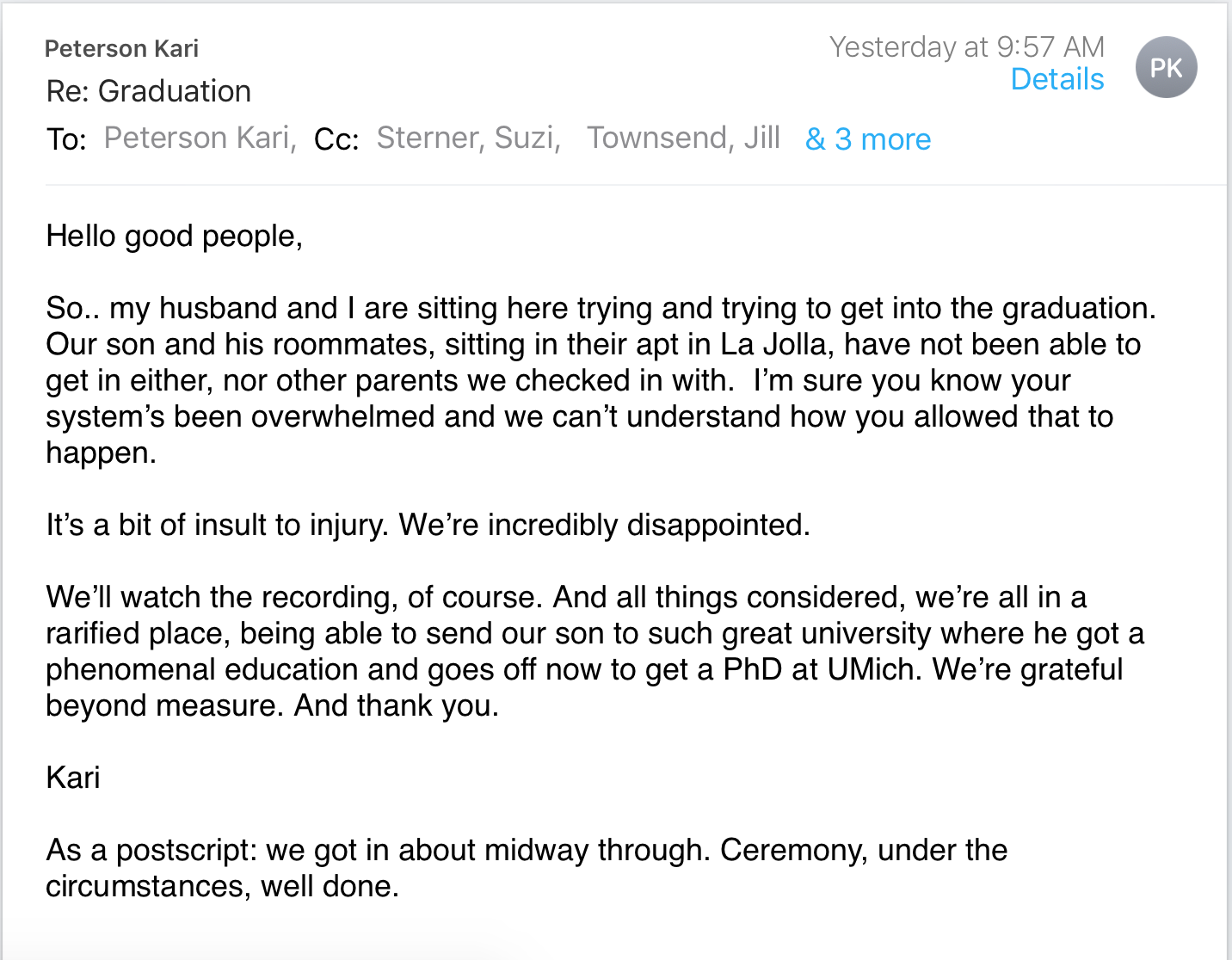Image resolution: width=1232 pixels, height=960 pixels.
Task: Click the timestamp Yesterday at 9:57 AM
Action: tap(966, 46)
